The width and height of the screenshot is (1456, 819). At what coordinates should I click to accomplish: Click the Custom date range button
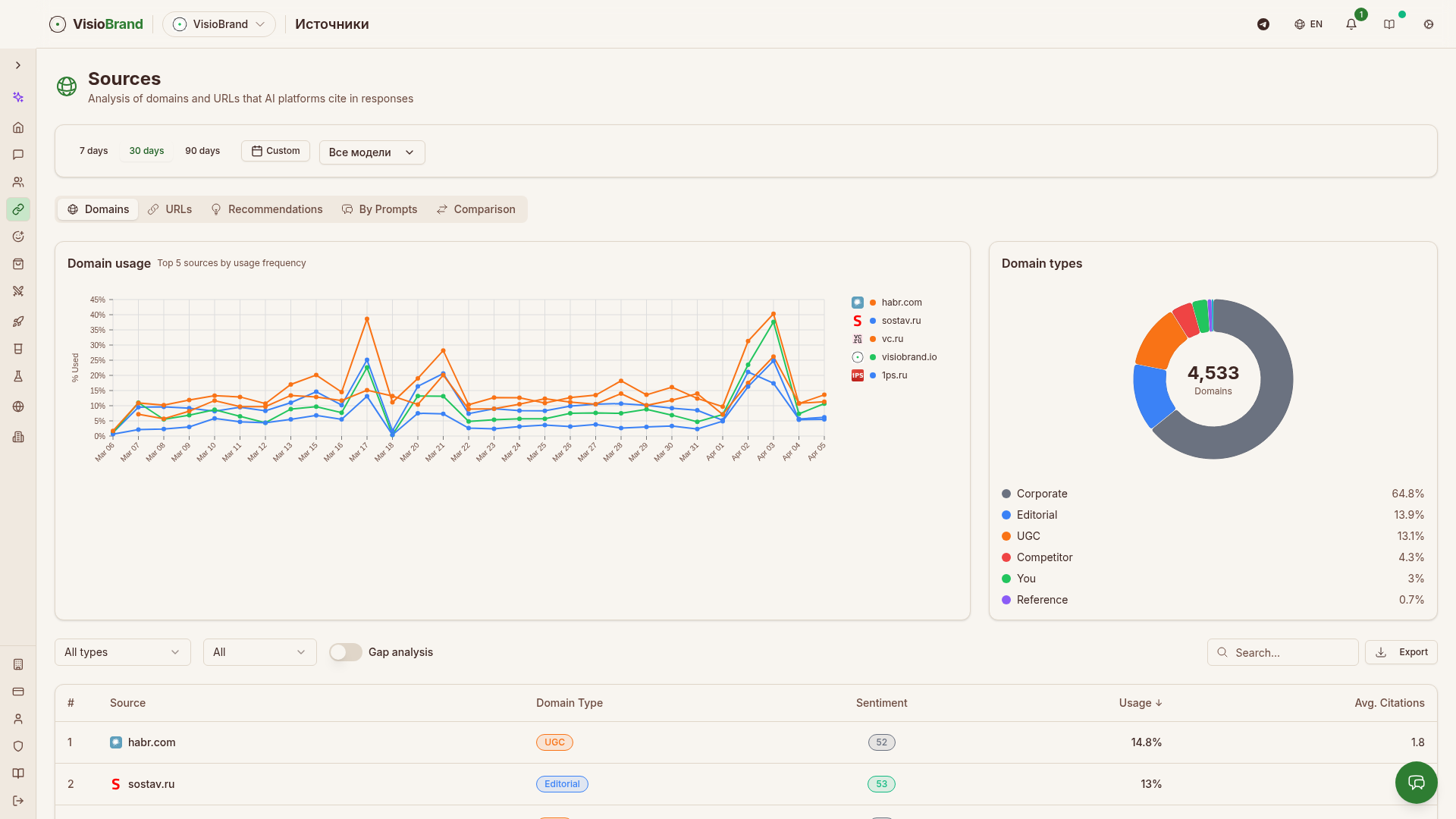pos(275,151)
